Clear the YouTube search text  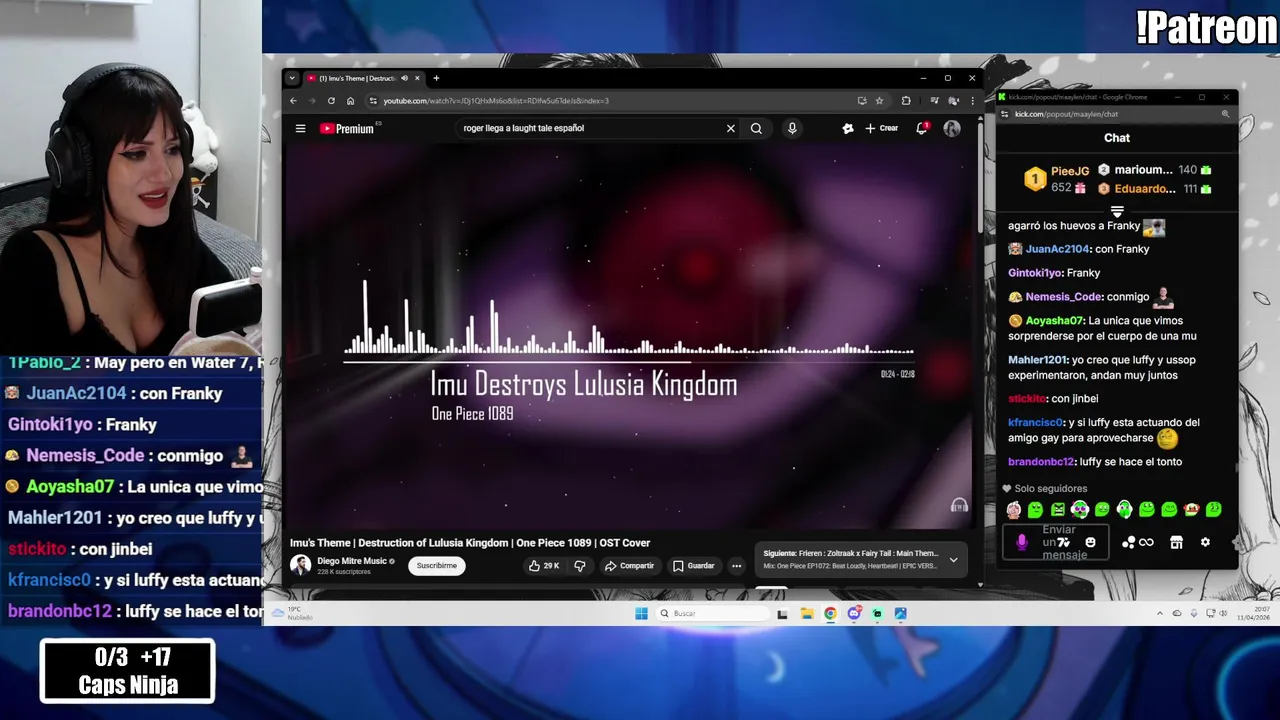[x=730, y=128]
